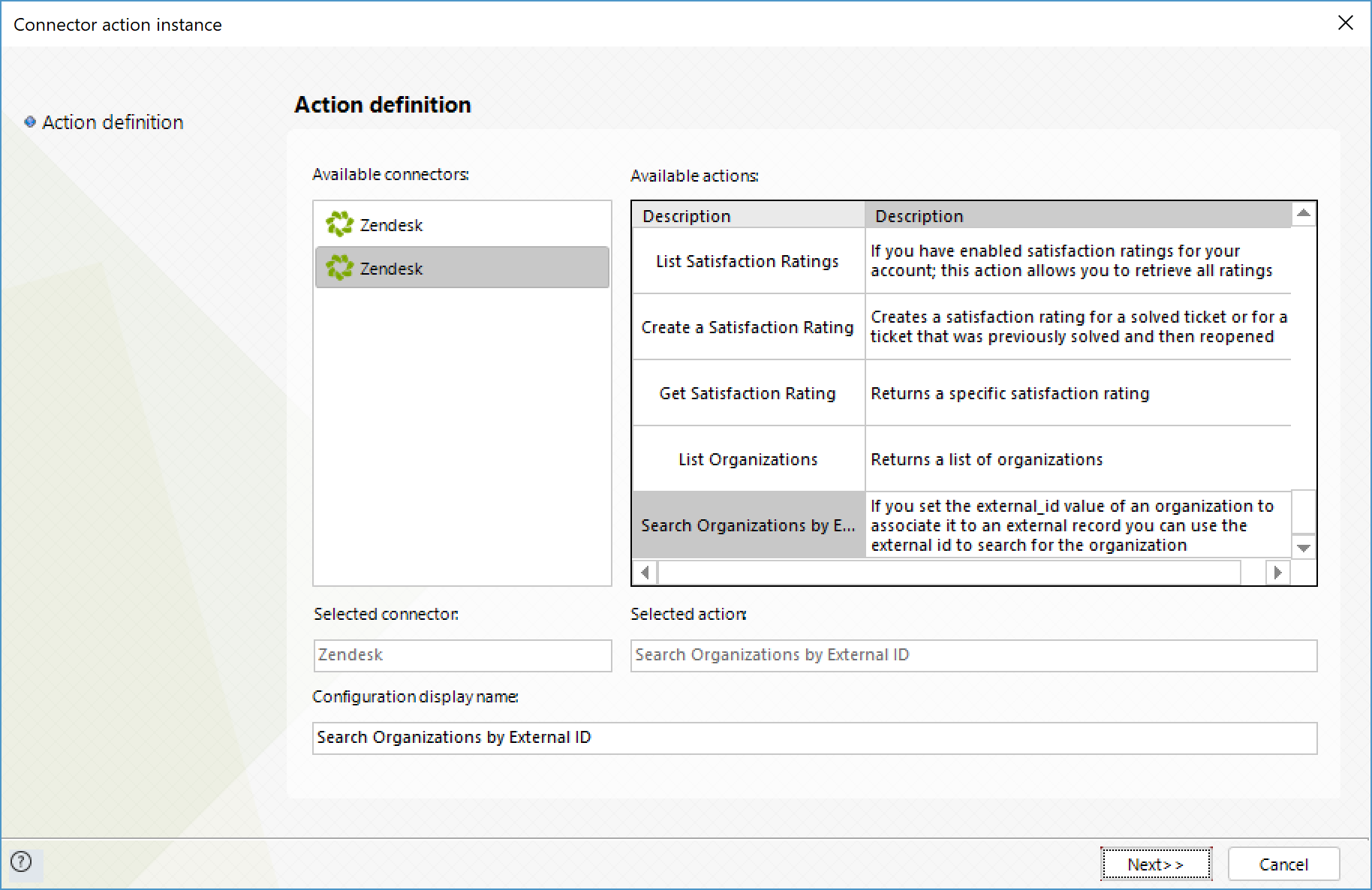Click the 'Returns a list of organizations' description cell
The image size is (1372, 890).
tap(1078, 459)
